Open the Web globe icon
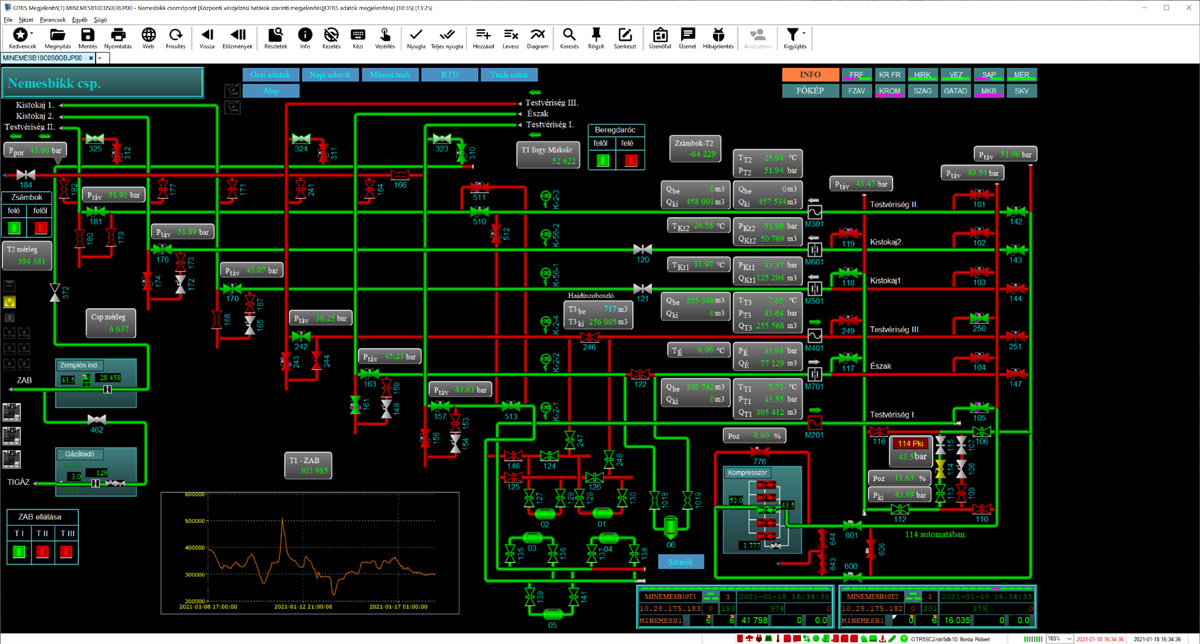 [x=148, y=34]
